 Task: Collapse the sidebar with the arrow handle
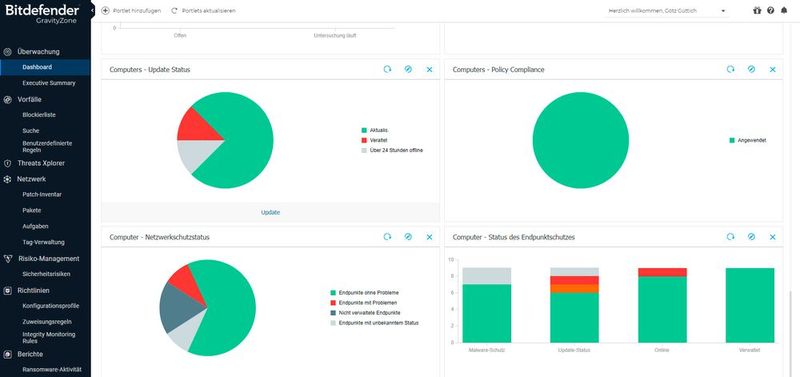point(93,10)
